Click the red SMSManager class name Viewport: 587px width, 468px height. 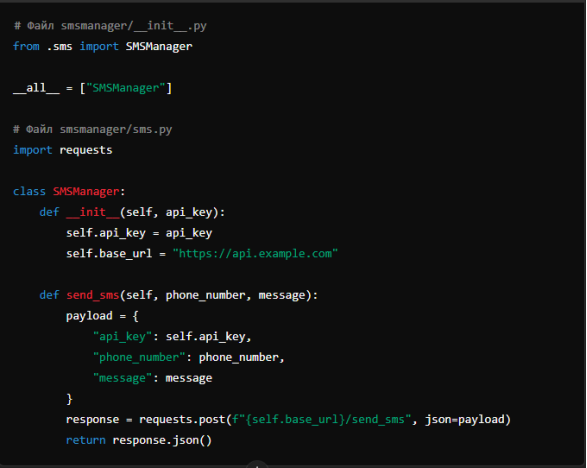tap(86, 191)
